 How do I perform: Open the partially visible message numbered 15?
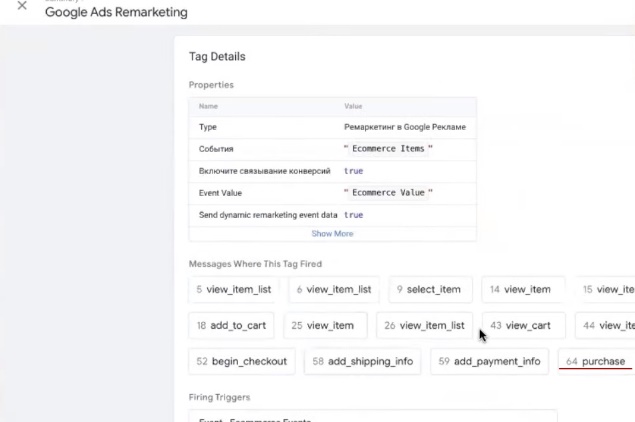point(608,290)
